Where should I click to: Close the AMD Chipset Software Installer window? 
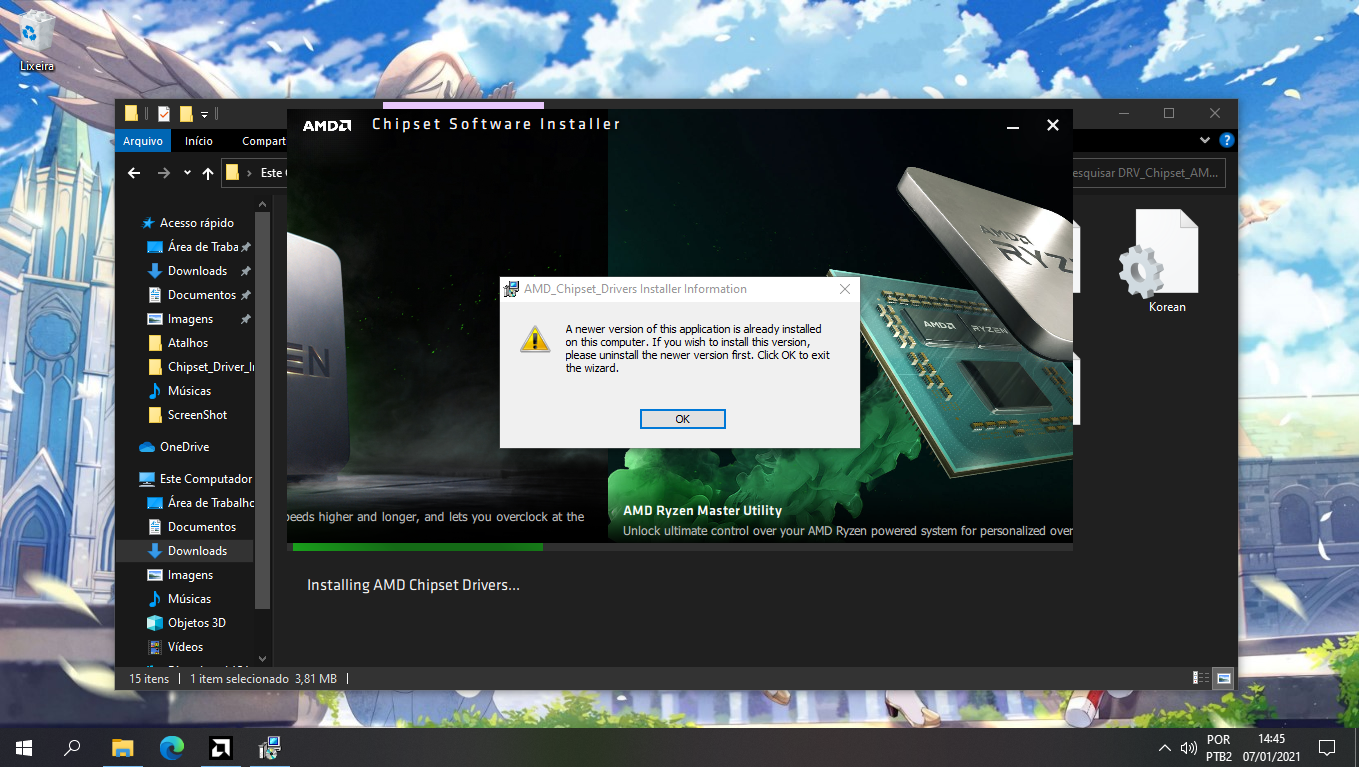tap(1052, 125)
